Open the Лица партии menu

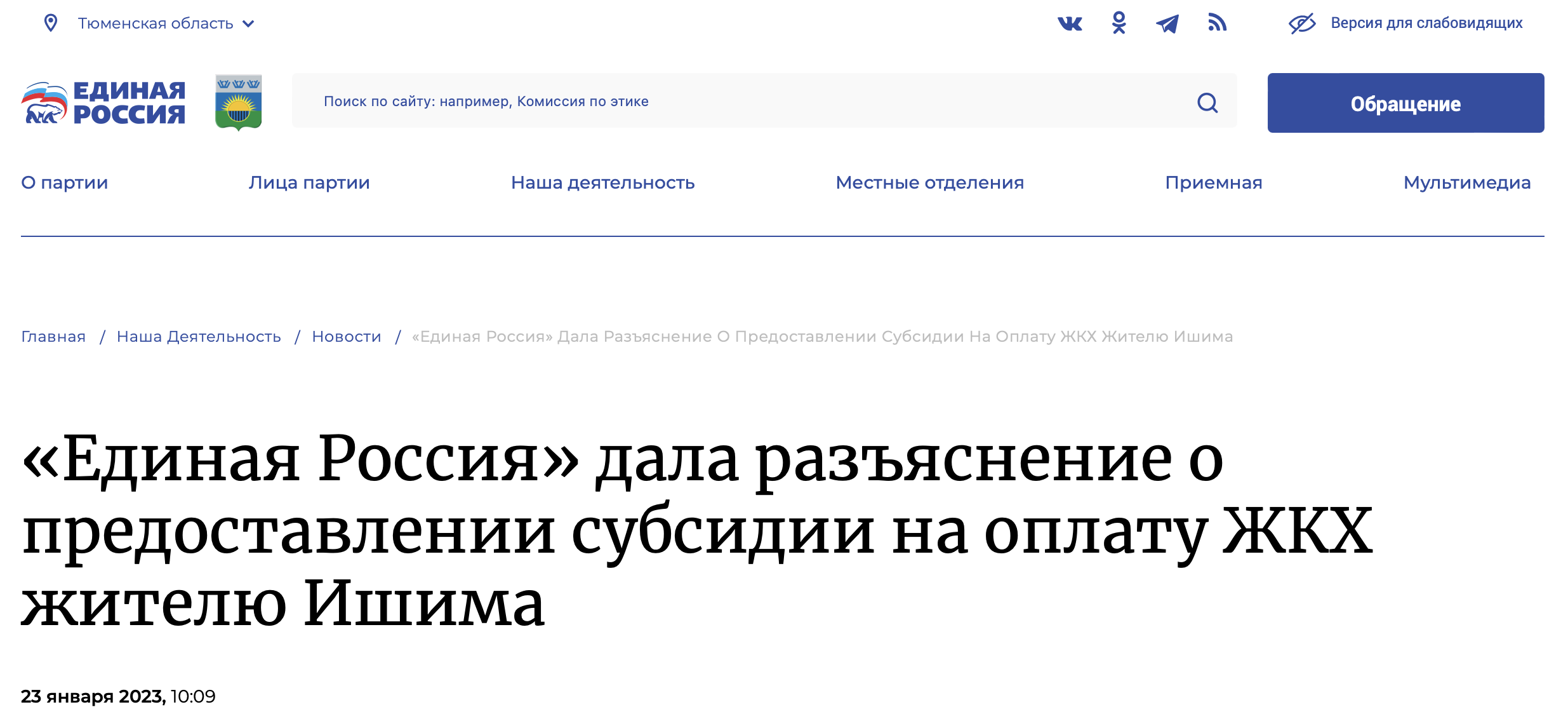(x=309, y=183)
